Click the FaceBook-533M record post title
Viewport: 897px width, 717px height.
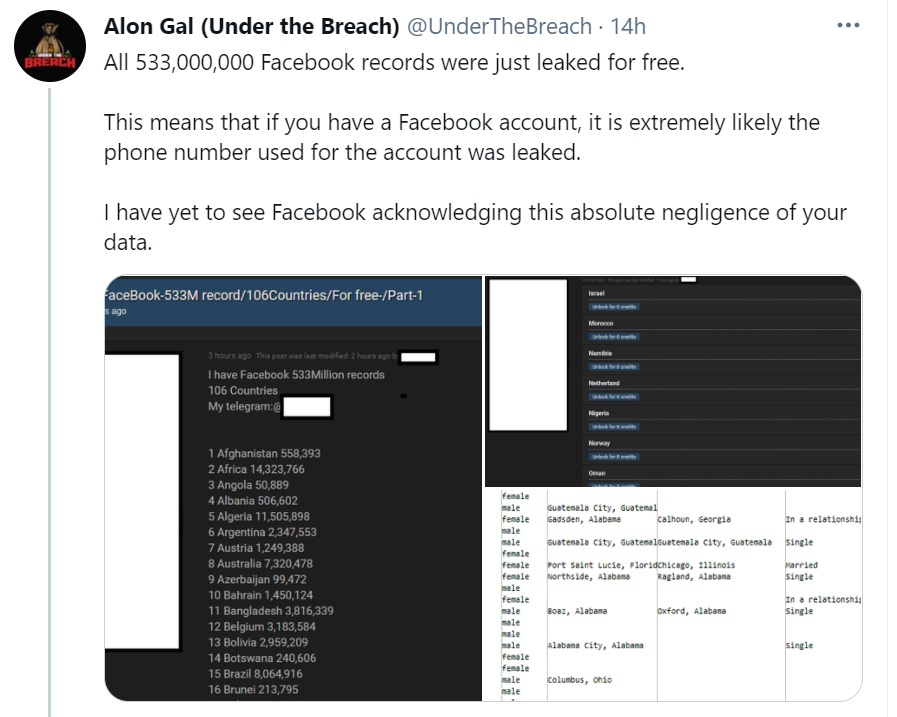coord(264,295)
